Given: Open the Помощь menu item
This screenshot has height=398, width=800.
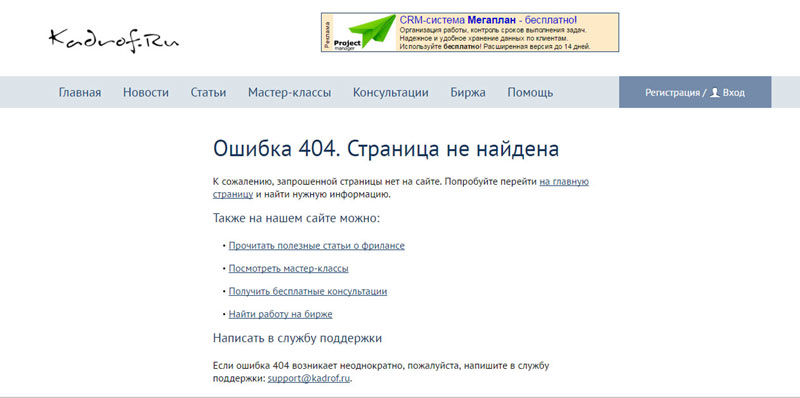Looking at the screenshot, I should (x=530, y=93).
